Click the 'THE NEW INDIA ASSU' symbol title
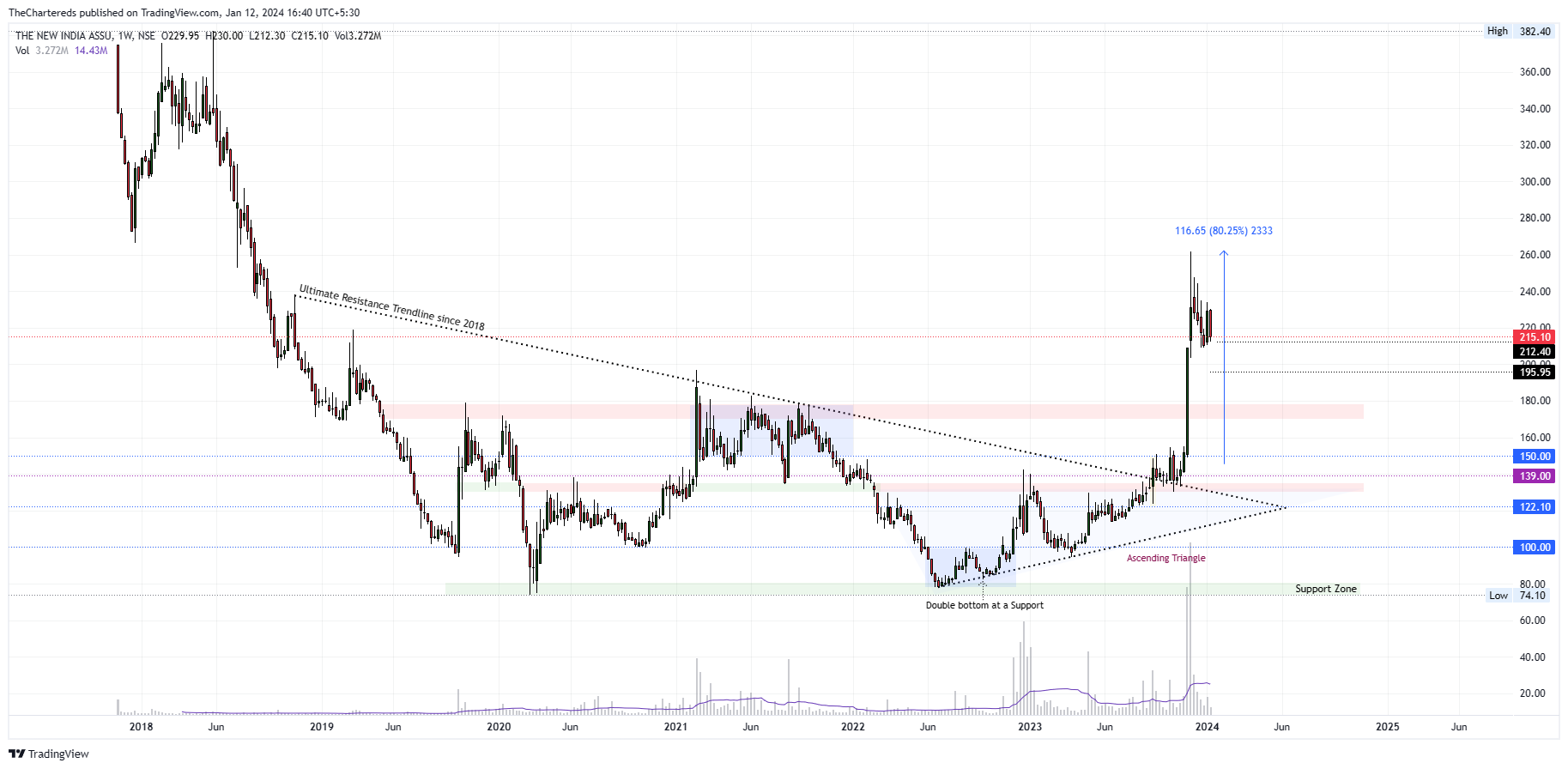The image size is (1568, 769). pos(64,36)
